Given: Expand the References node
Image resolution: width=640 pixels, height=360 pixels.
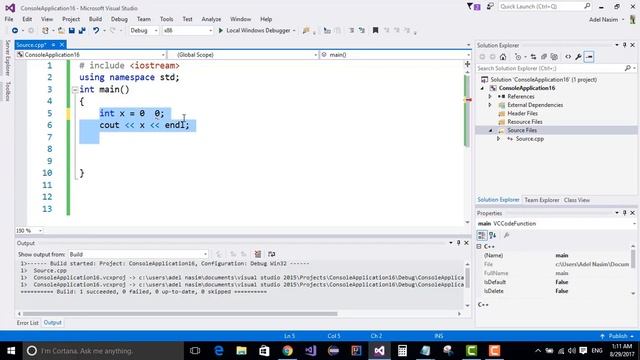Looking at the screenshot, I should (490, 97).
